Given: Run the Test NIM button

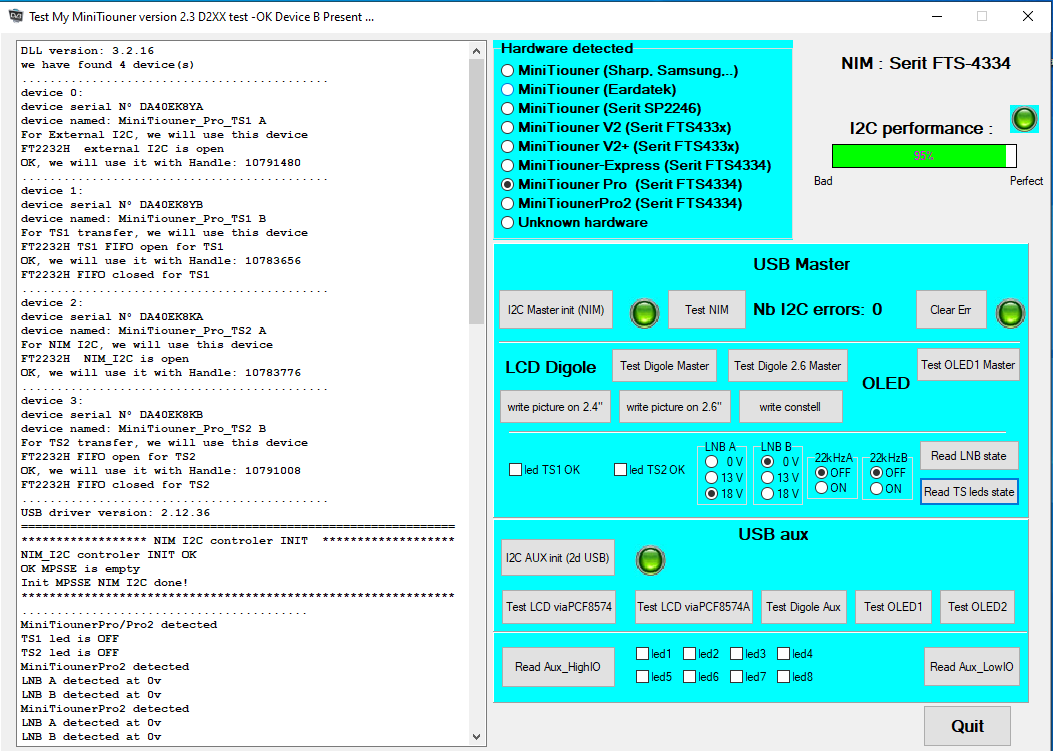Looking at the screenshot, I should point(706,310).
